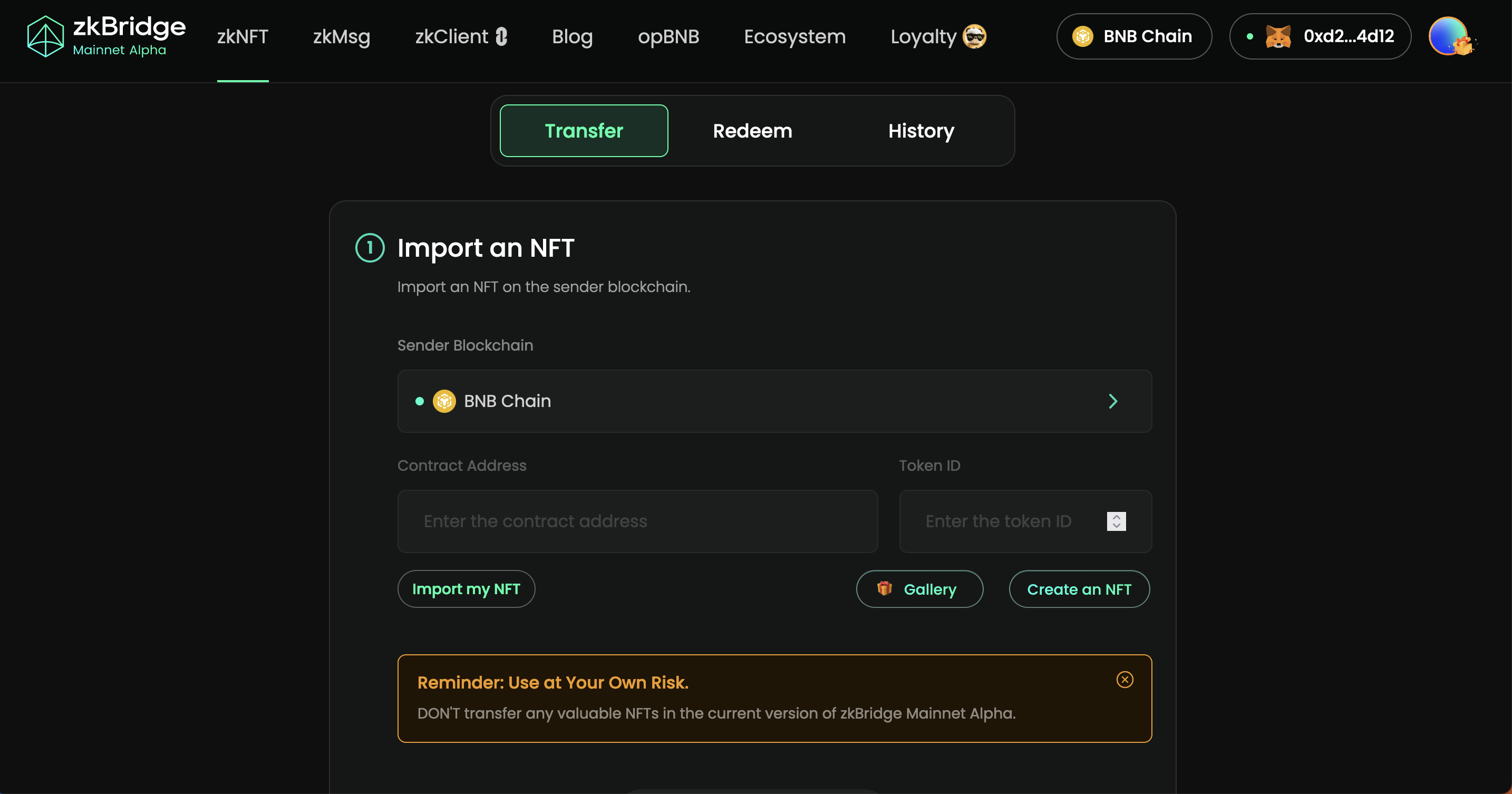Open the Loyalty nav item
This screenshot has width=1512, height=794.
(x=938, y=37)
